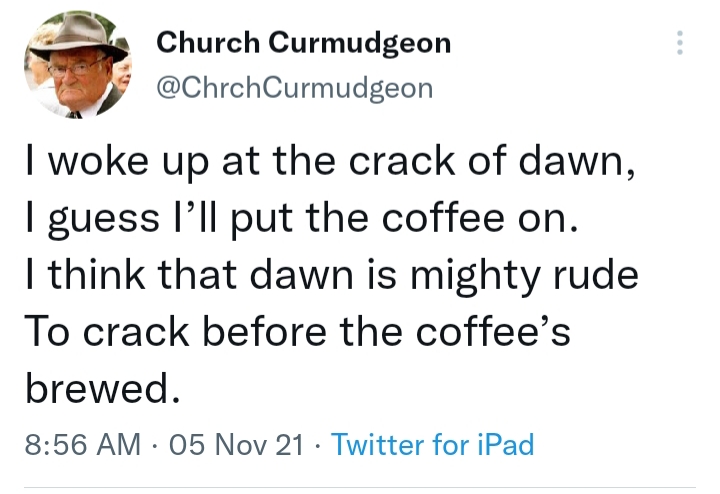
Task: Click the line 'I think that dawn is mighty rude'
Action: (331, 275)
